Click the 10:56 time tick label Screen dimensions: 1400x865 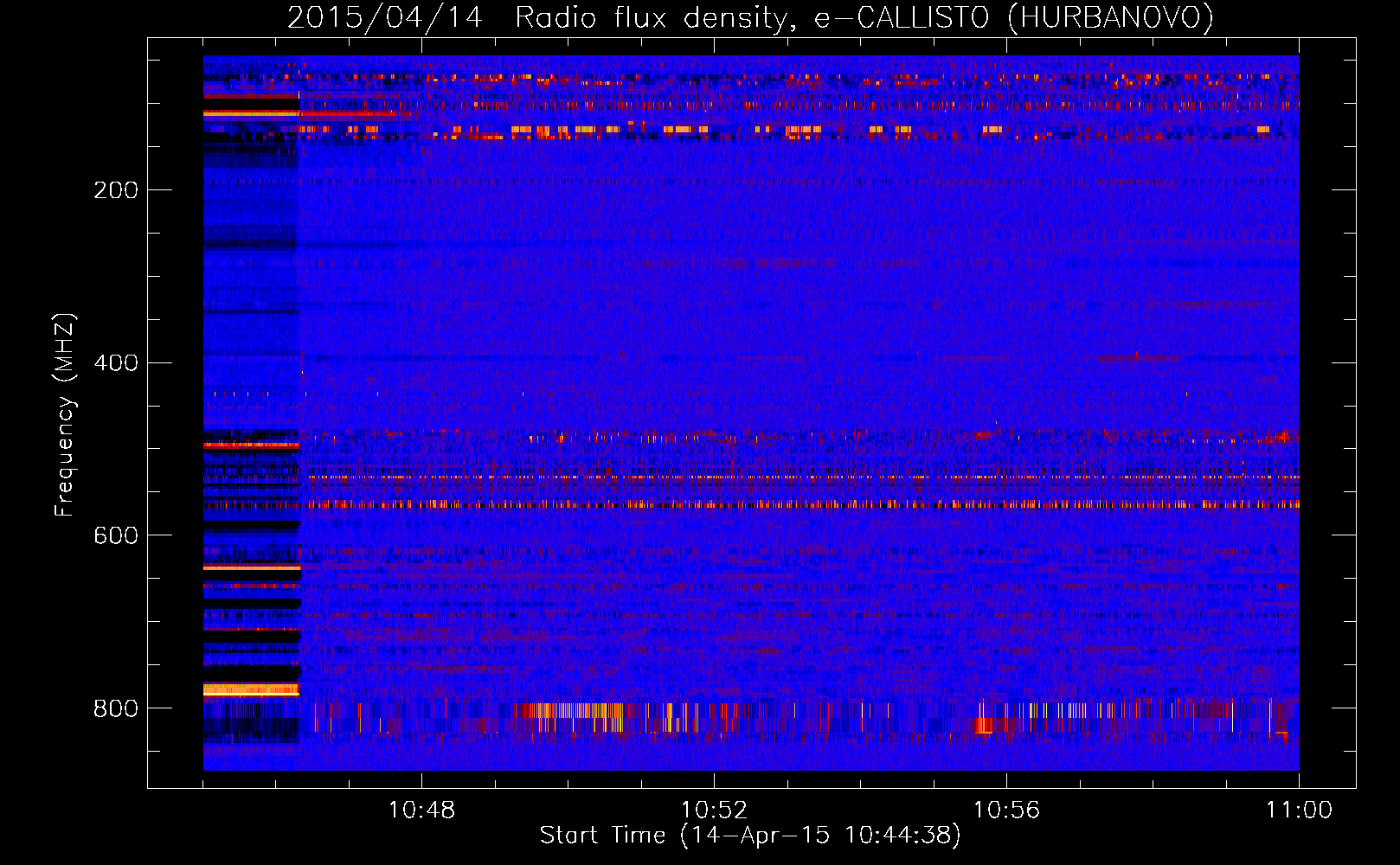coord(1006,811)
